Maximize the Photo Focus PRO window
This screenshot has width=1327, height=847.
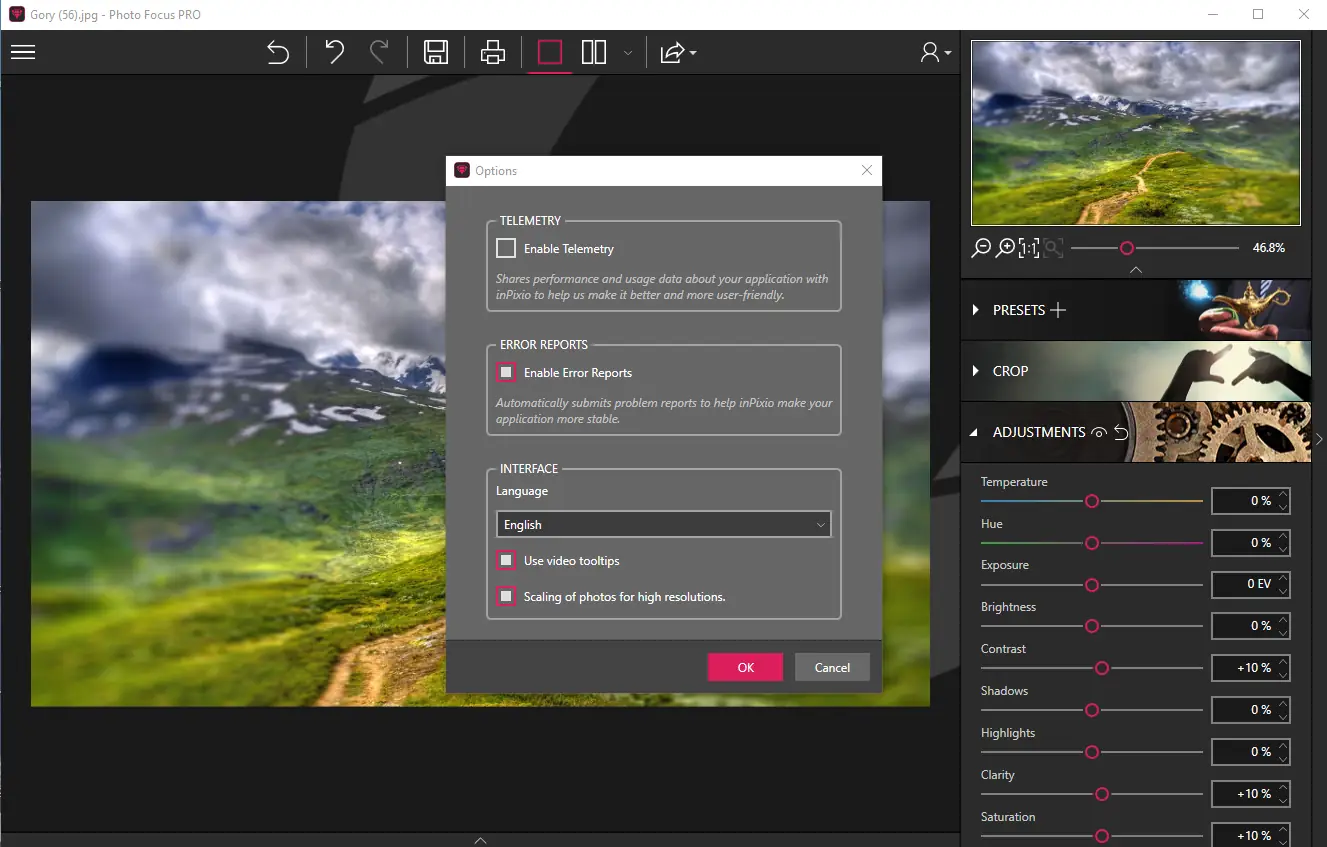1258,14
